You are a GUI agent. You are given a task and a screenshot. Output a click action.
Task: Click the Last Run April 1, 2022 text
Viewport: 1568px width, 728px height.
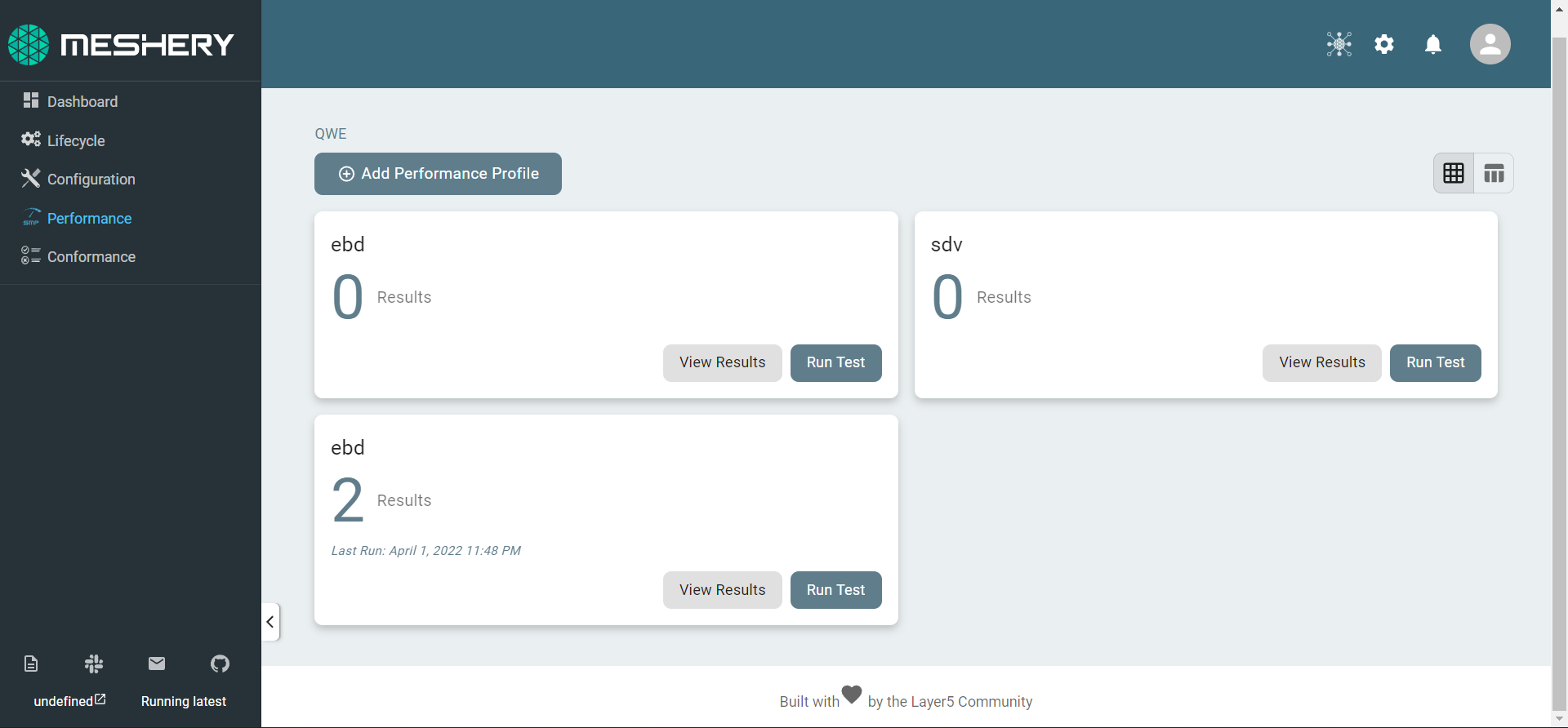point(425,551)
